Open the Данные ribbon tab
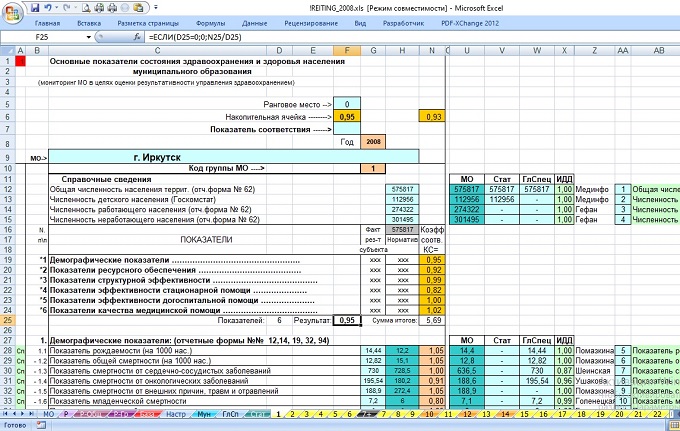 [255, 23]
